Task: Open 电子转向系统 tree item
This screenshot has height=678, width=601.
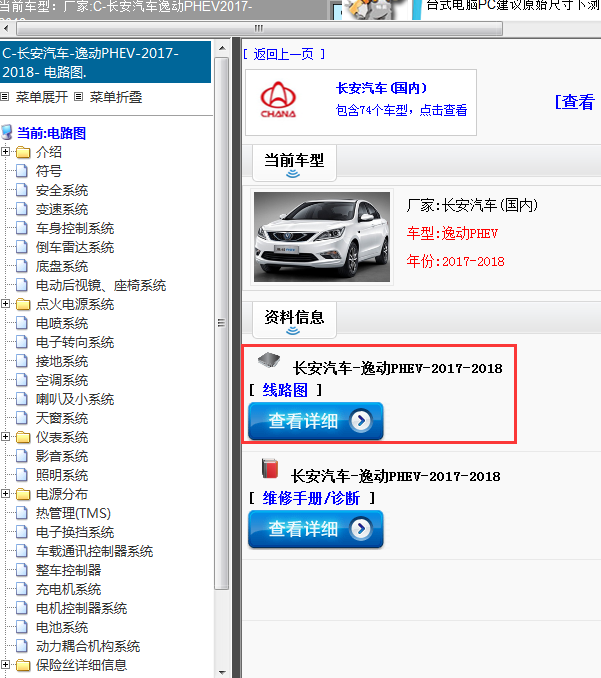Action: point(75,342)
